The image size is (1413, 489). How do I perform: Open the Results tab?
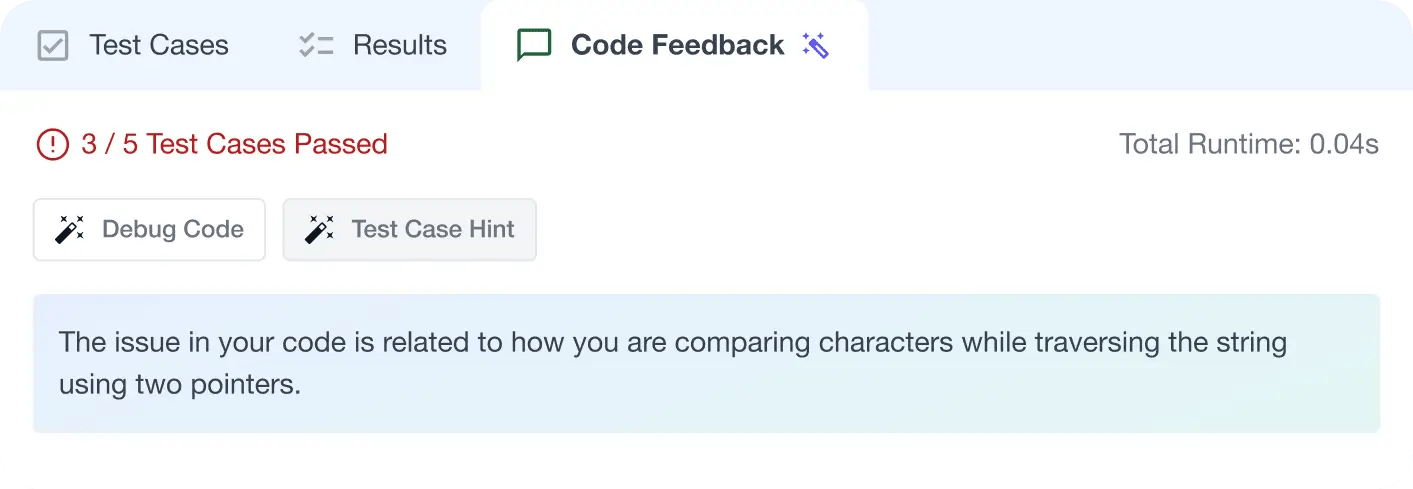[399, 46]
